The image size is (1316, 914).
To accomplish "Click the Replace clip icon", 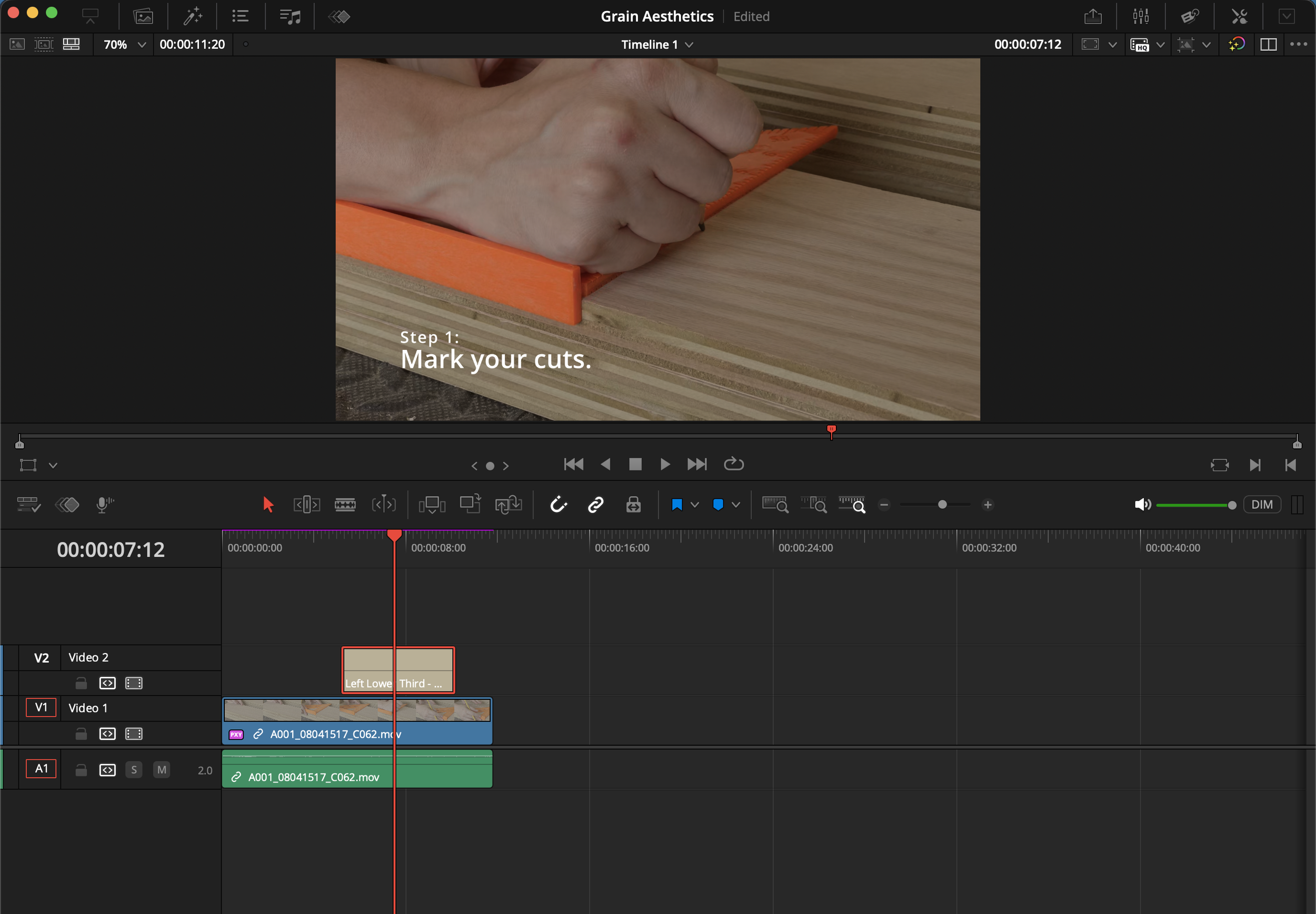I will click(508, 505).
